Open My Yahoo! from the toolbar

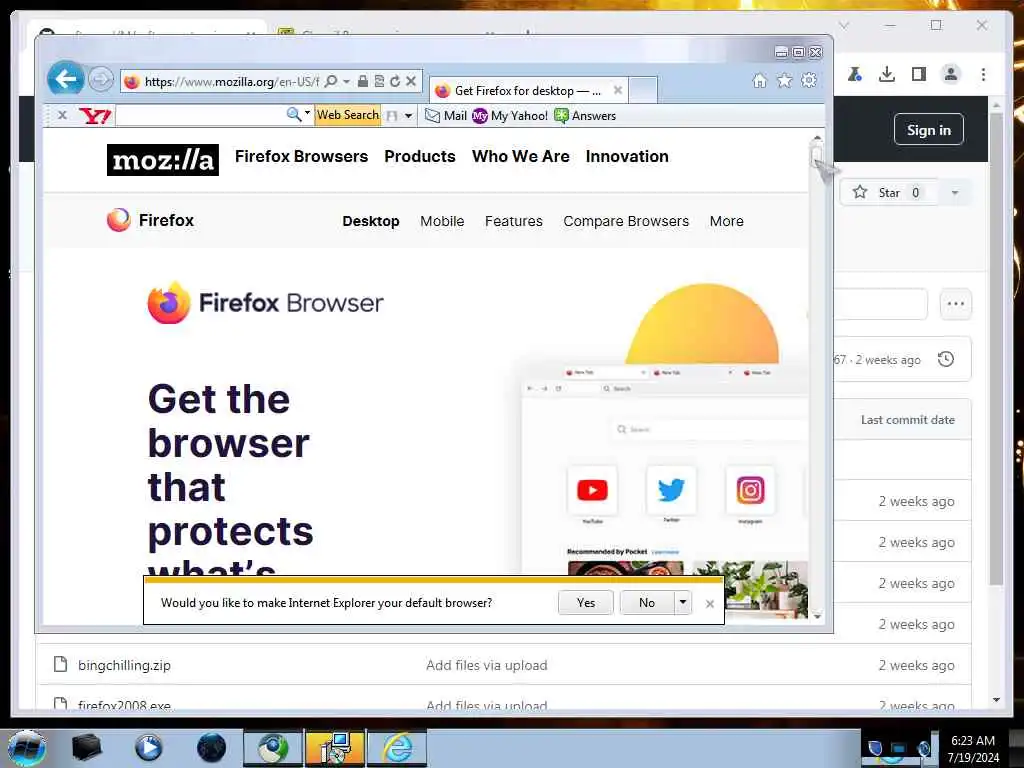pos(510,116)
